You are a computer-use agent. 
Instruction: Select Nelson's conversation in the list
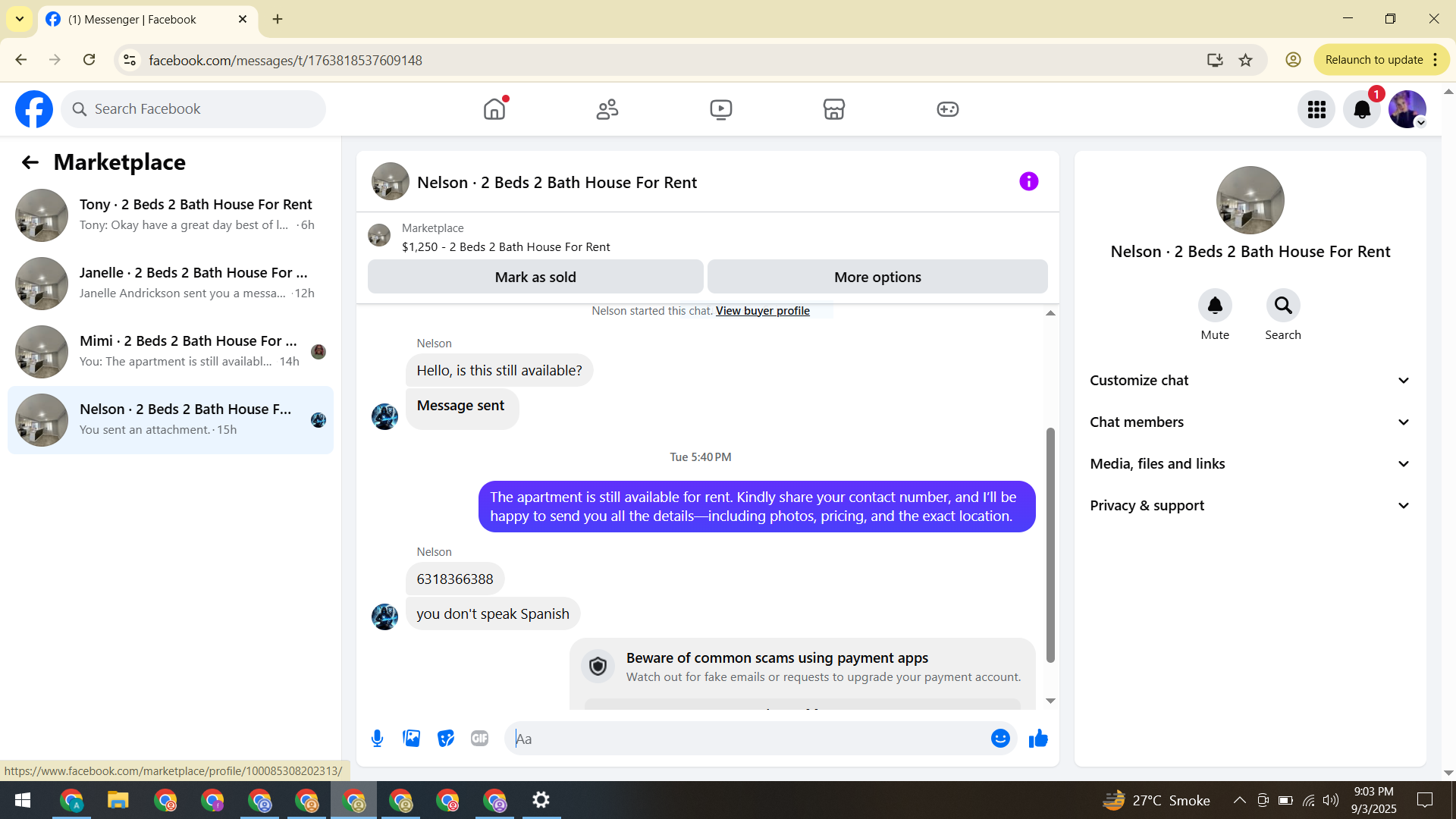(171, 420)
